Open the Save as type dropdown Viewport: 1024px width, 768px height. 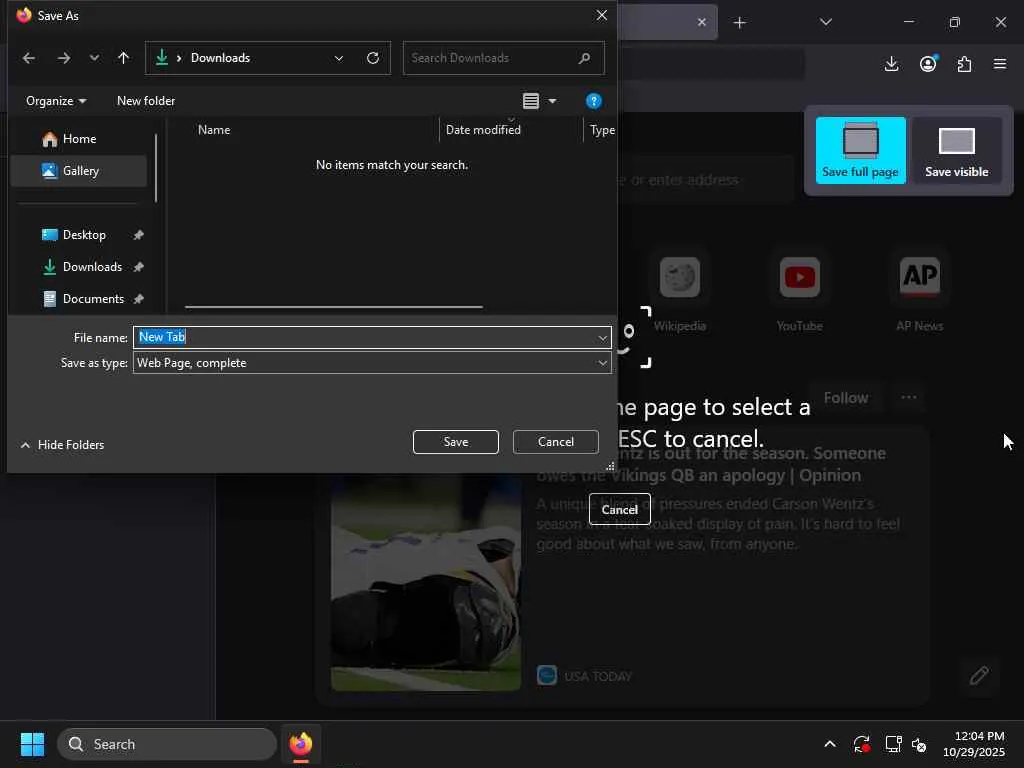tap(372, 363)
